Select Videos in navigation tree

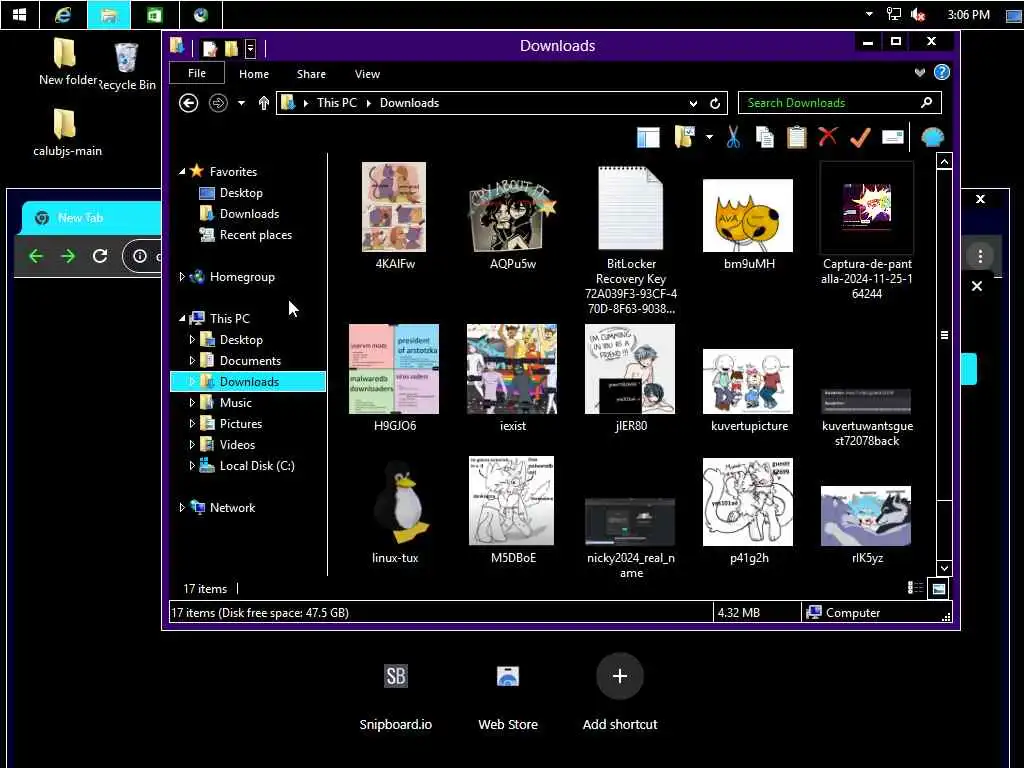237,444
